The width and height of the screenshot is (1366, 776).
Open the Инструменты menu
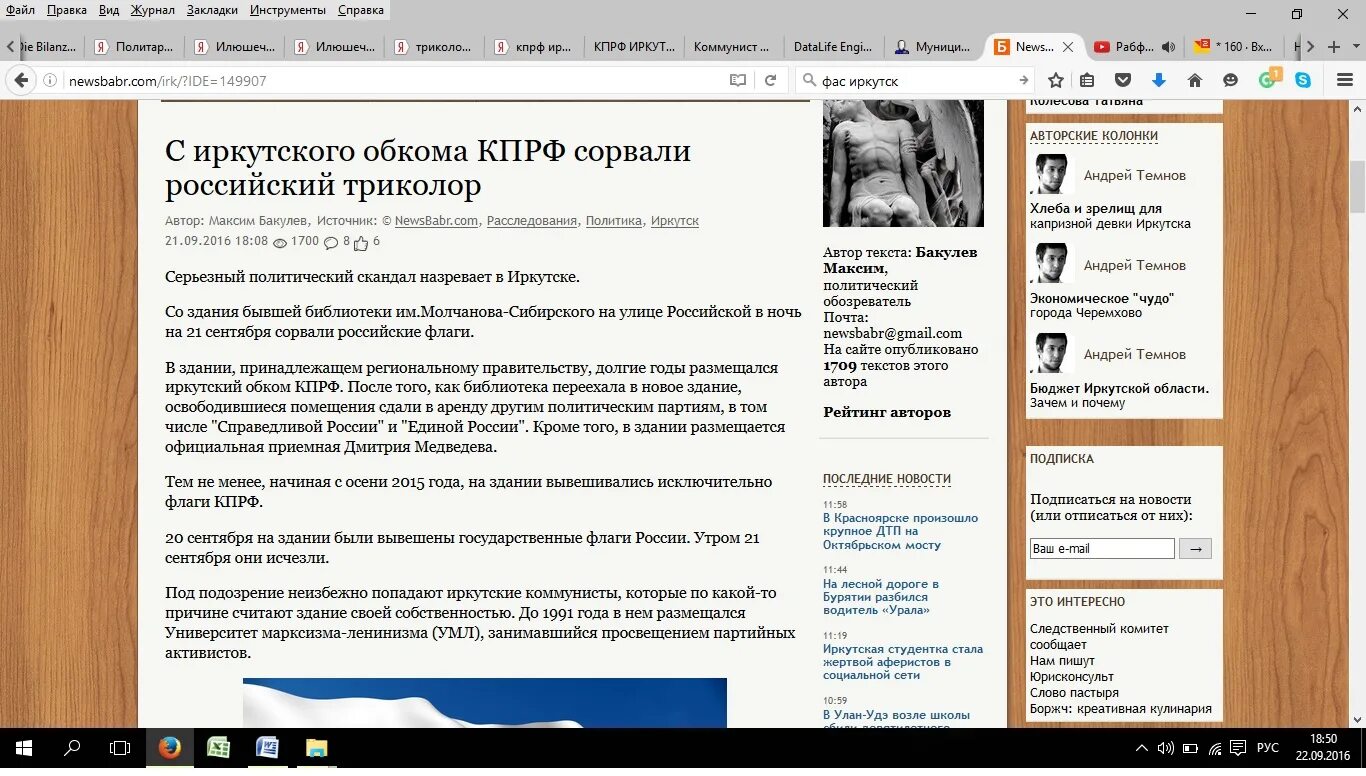(x=287, y=10)
